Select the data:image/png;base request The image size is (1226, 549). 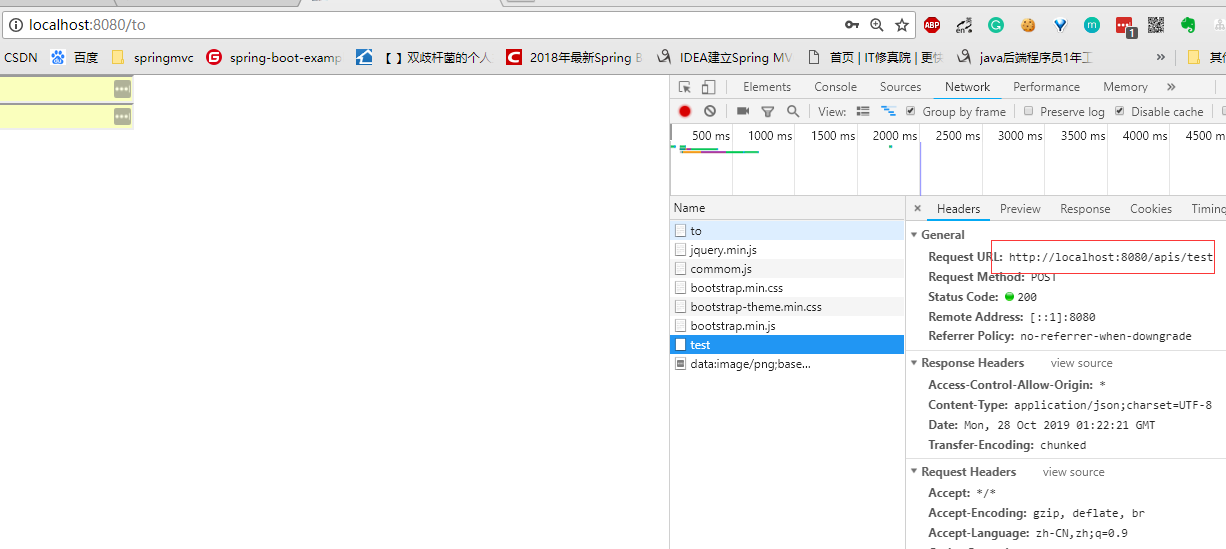tap(787, 364)
